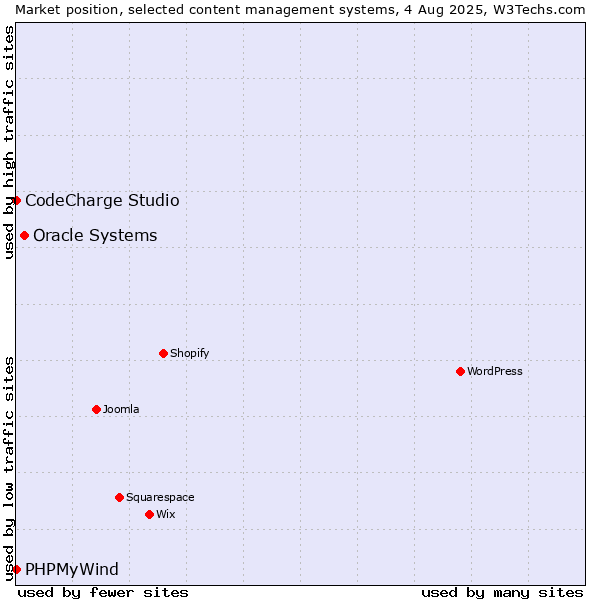Click the chart title mentioning W3Techs.com

point(300,10)
